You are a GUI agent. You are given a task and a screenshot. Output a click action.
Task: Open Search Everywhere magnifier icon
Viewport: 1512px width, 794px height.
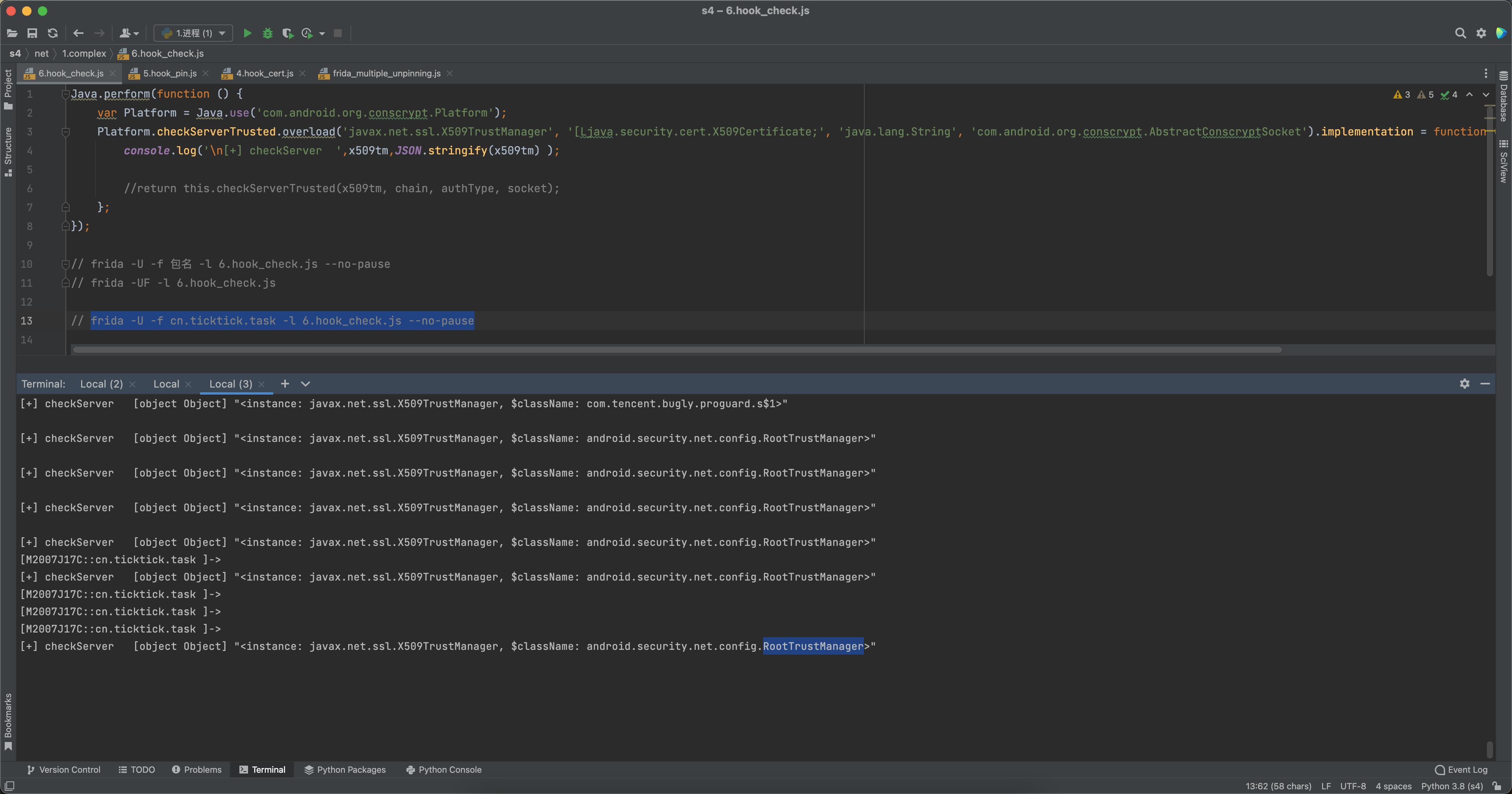click(x=1460, y=33)
